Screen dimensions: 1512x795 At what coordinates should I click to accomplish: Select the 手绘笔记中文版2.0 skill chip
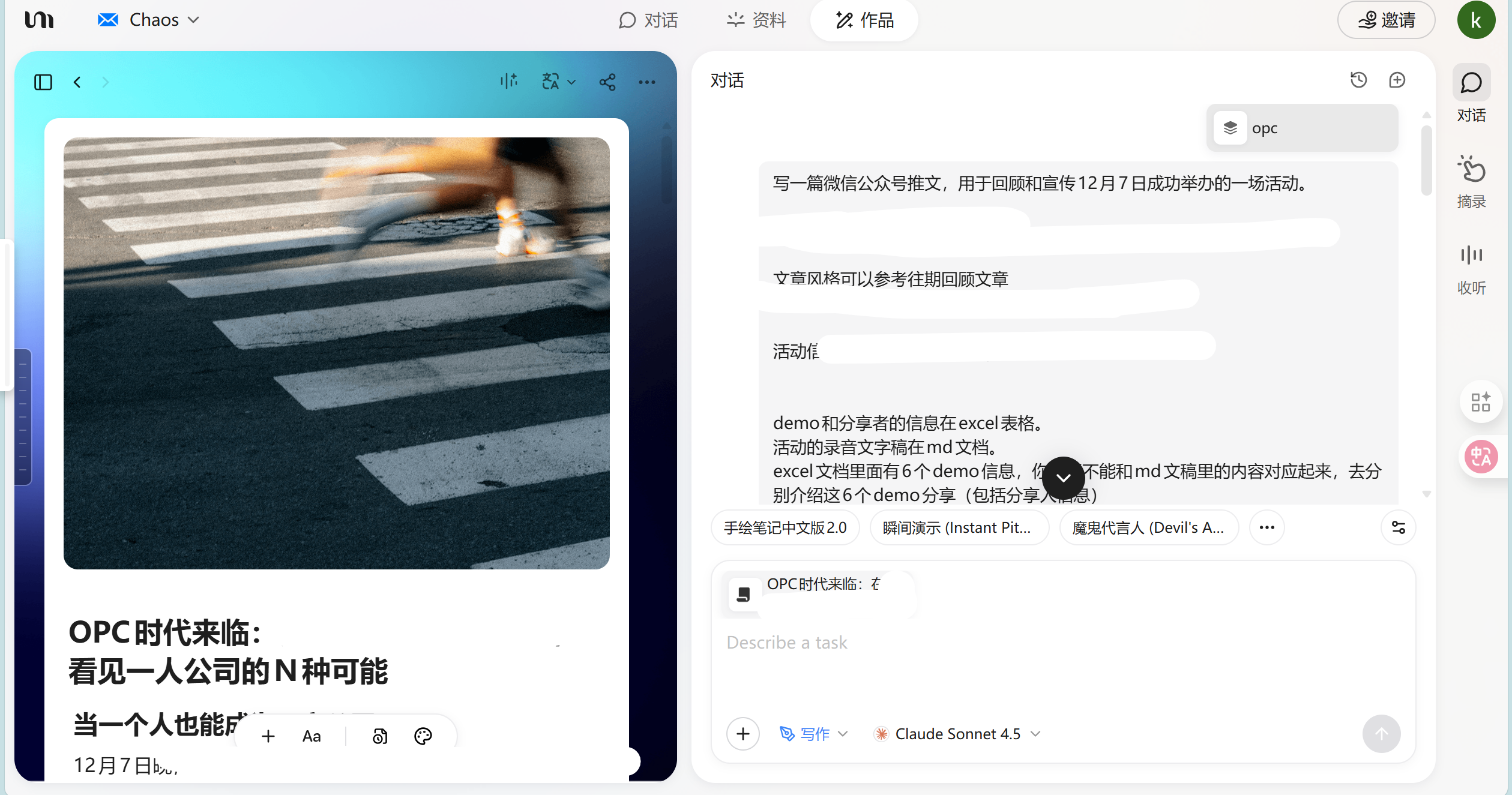pos(785,527)
